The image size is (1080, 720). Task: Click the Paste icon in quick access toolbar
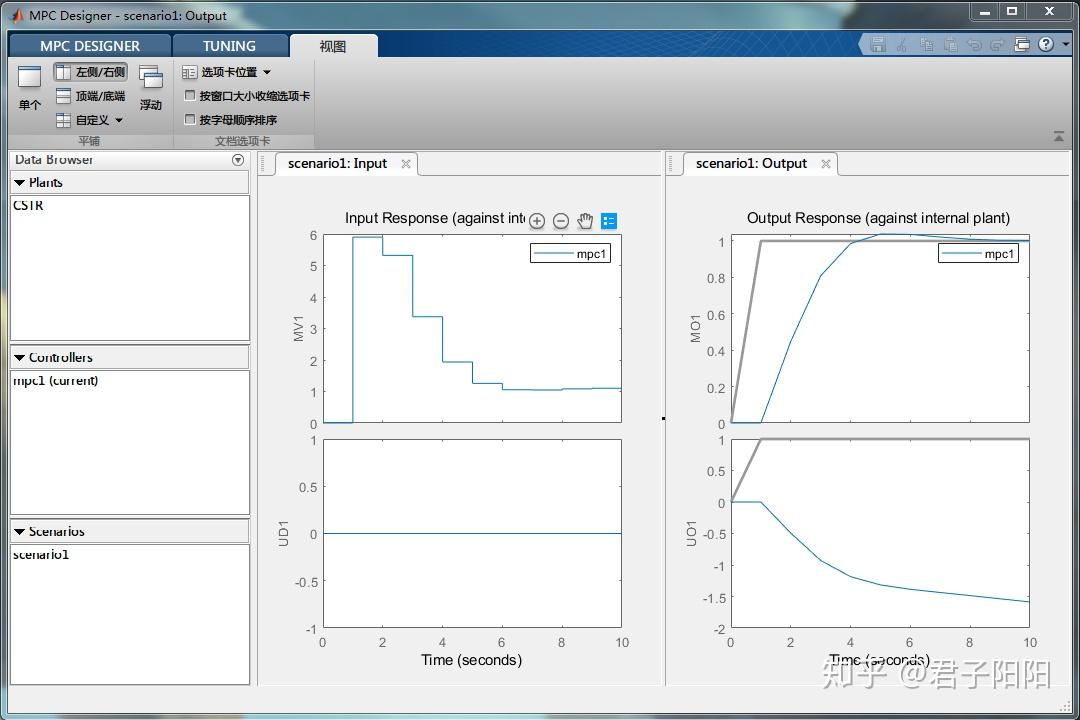pos(951,45)
